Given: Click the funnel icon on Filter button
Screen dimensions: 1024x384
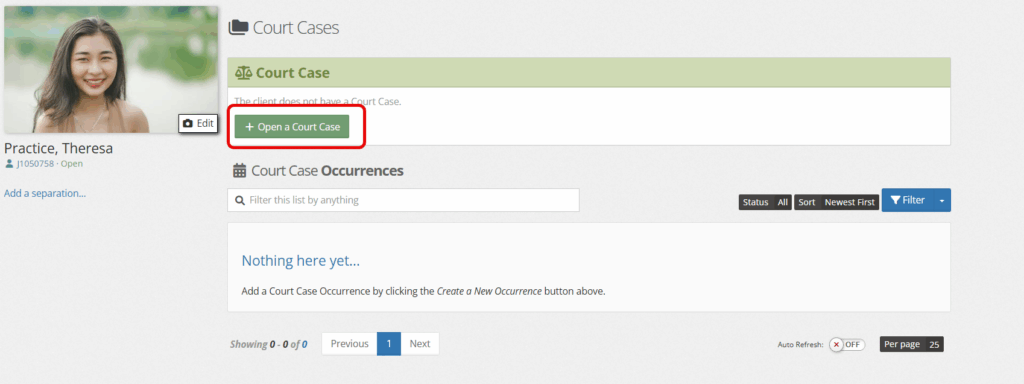Looking at the screenshot, I should coord(896,200).
